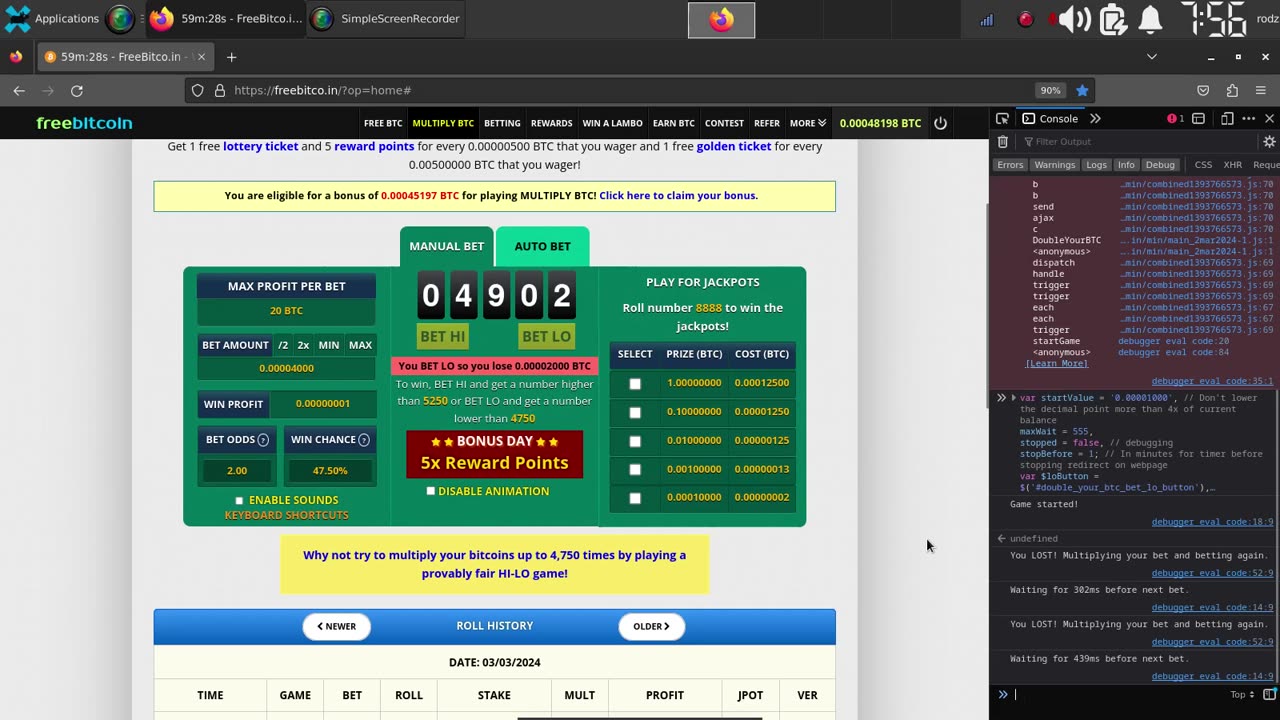Toggle split console layout icon
1280x720 pixels.
click(1199, 119)
